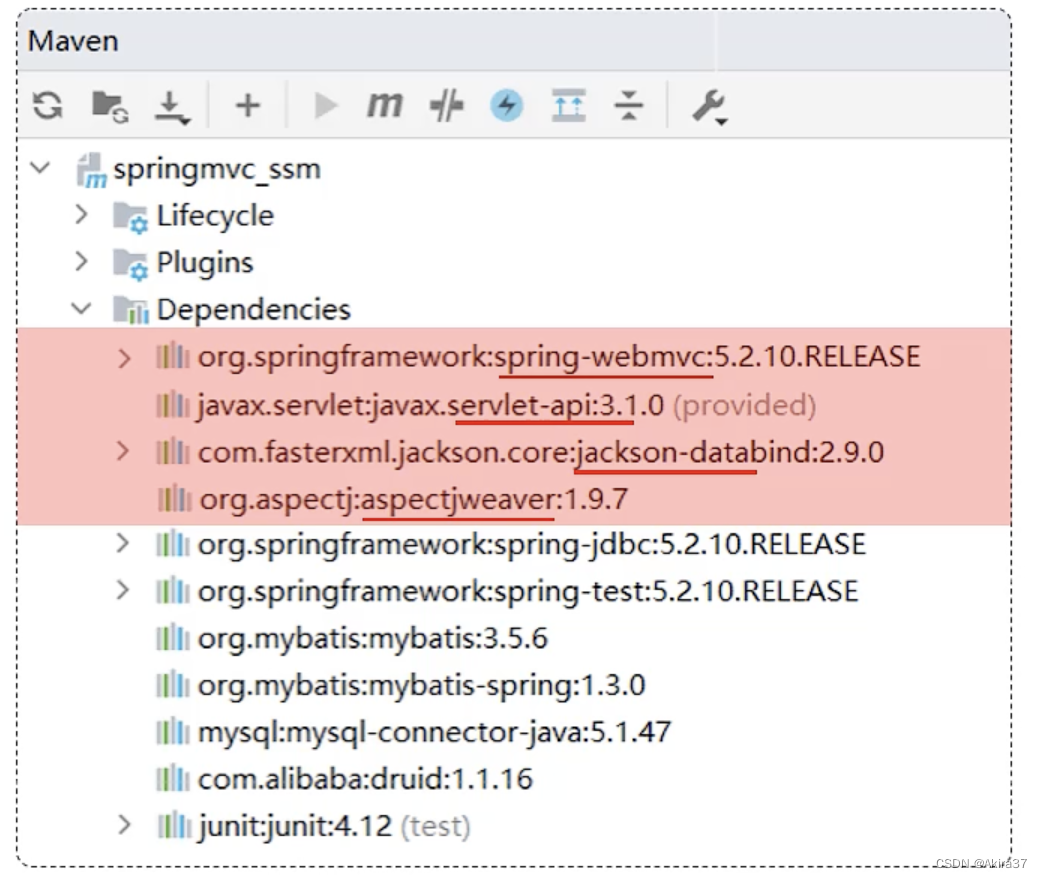This screenshot has height=878, width=1042.
Task: Click the Add Maven Projects plus icon
Action: point(248,105)
